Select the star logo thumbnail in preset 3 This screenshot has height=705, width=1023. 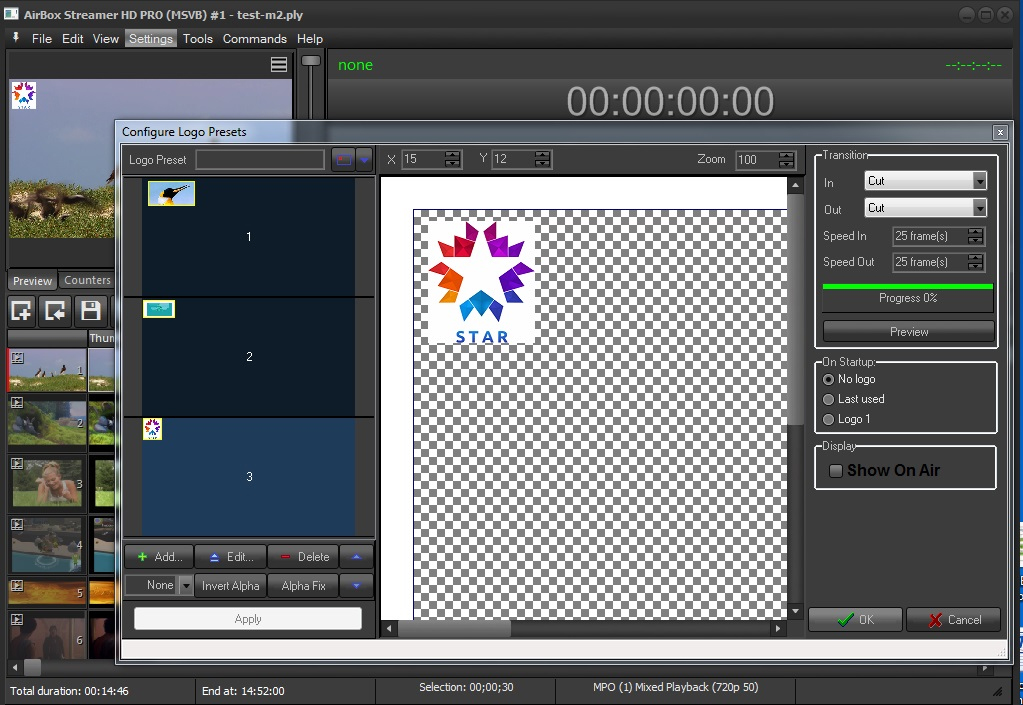(153, 429)
